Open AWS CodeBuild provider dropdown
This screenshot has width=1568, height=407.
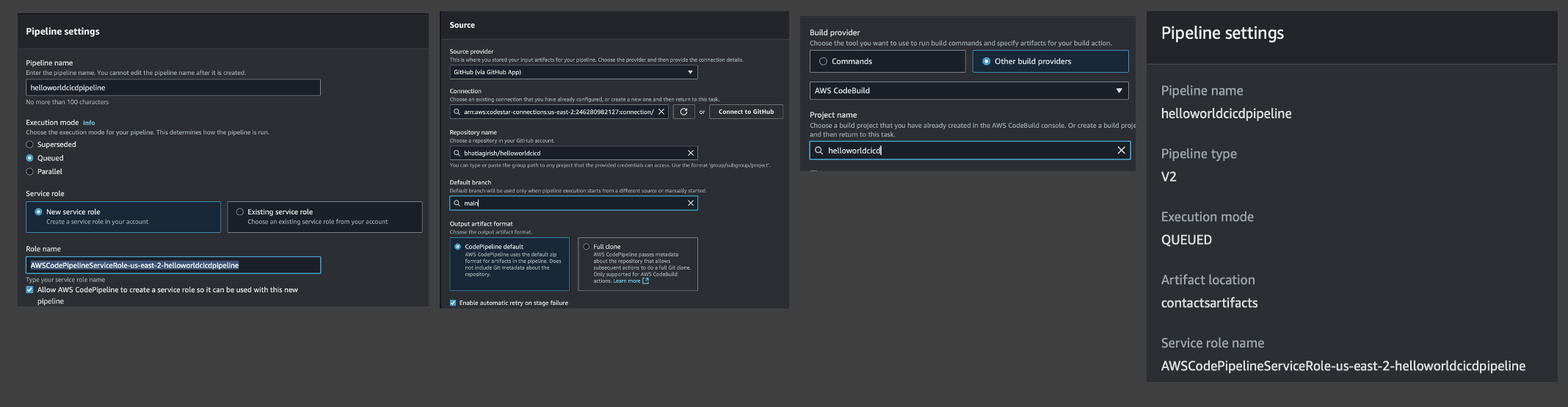[969, 90]
